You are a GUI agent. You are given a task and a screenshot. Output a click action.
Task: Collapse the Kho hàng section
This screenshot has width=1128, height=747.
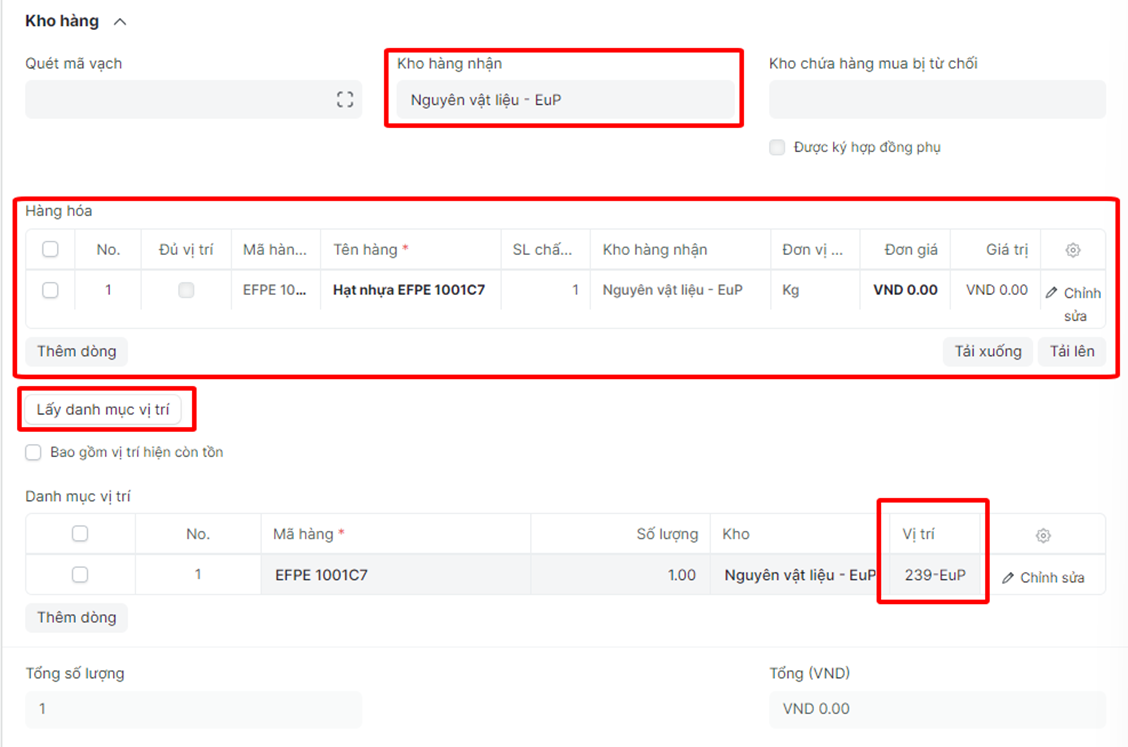click(120, 21)
